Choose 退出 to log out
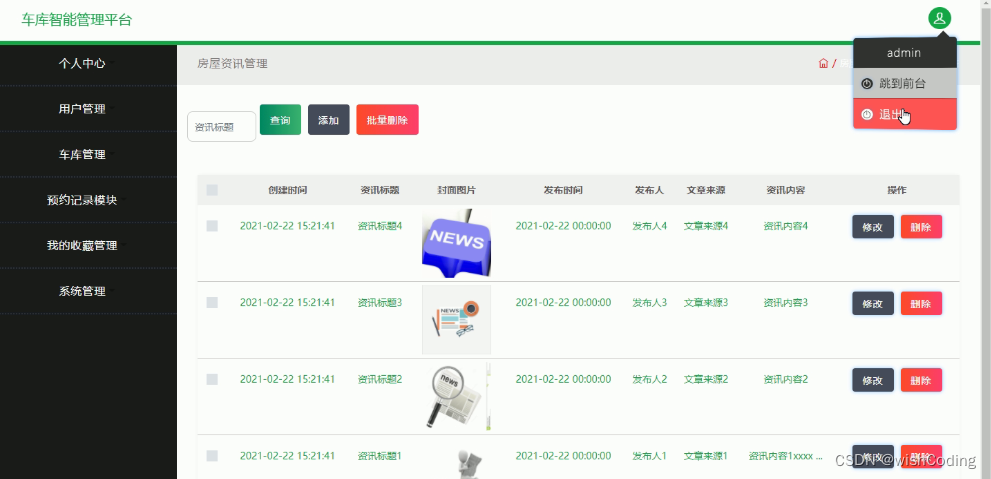991x479 pixels. [x=904, y=114]
